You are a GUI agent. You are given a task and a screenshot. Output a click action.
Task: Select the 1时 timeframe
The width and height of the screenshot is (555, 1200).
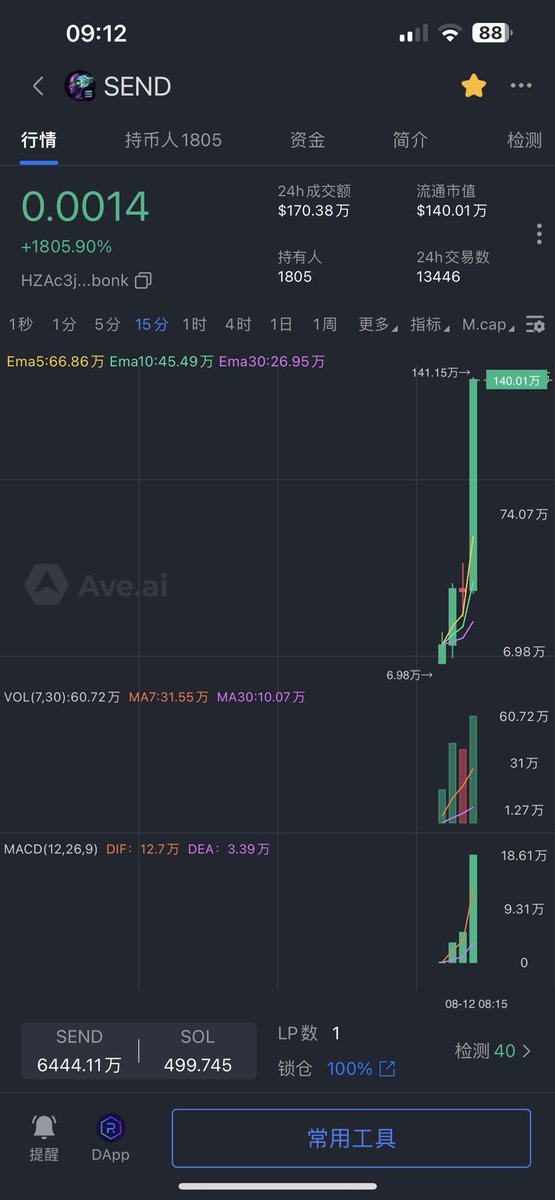(194, 324)
